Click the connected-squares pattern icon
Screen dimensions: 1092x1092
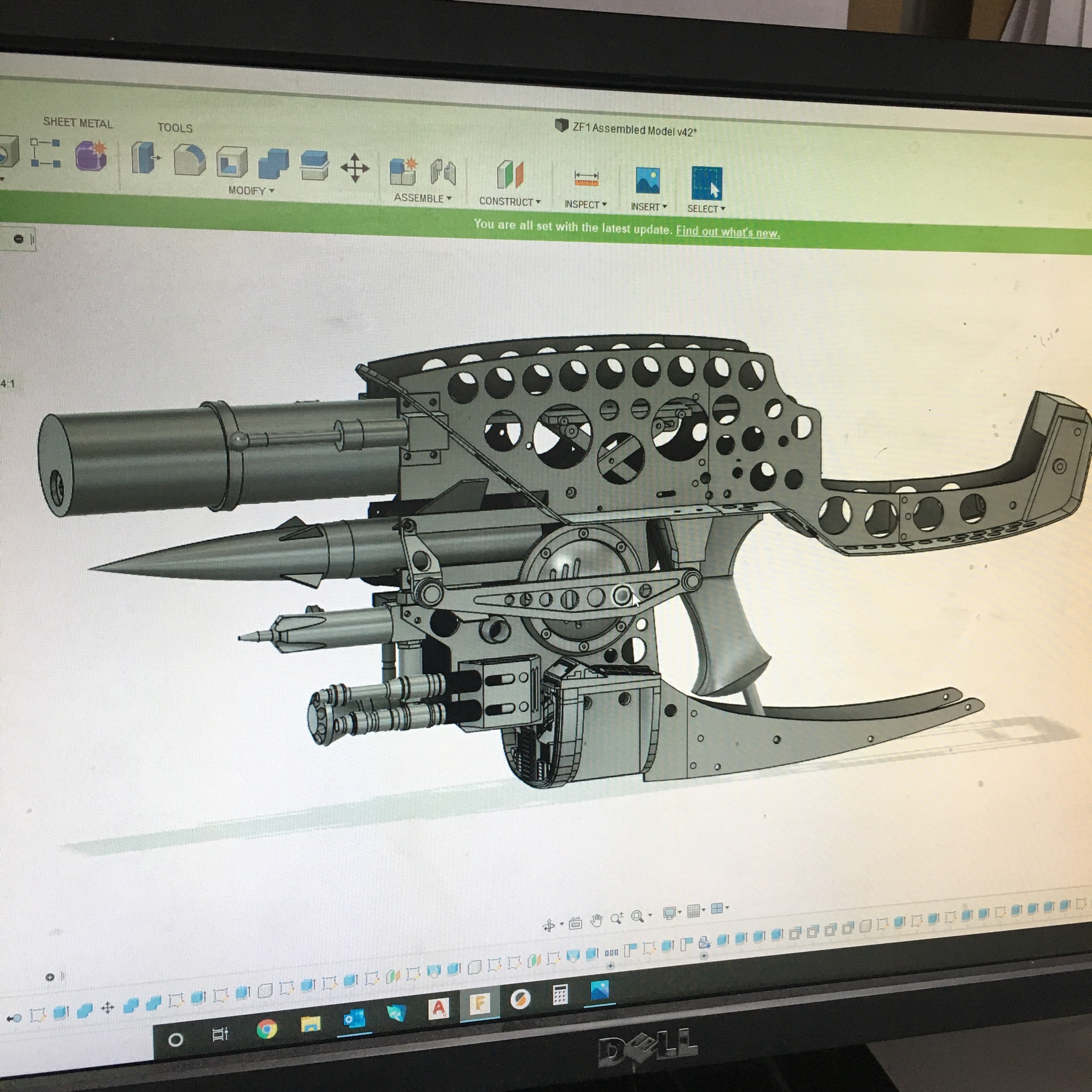tap(45, 152)
